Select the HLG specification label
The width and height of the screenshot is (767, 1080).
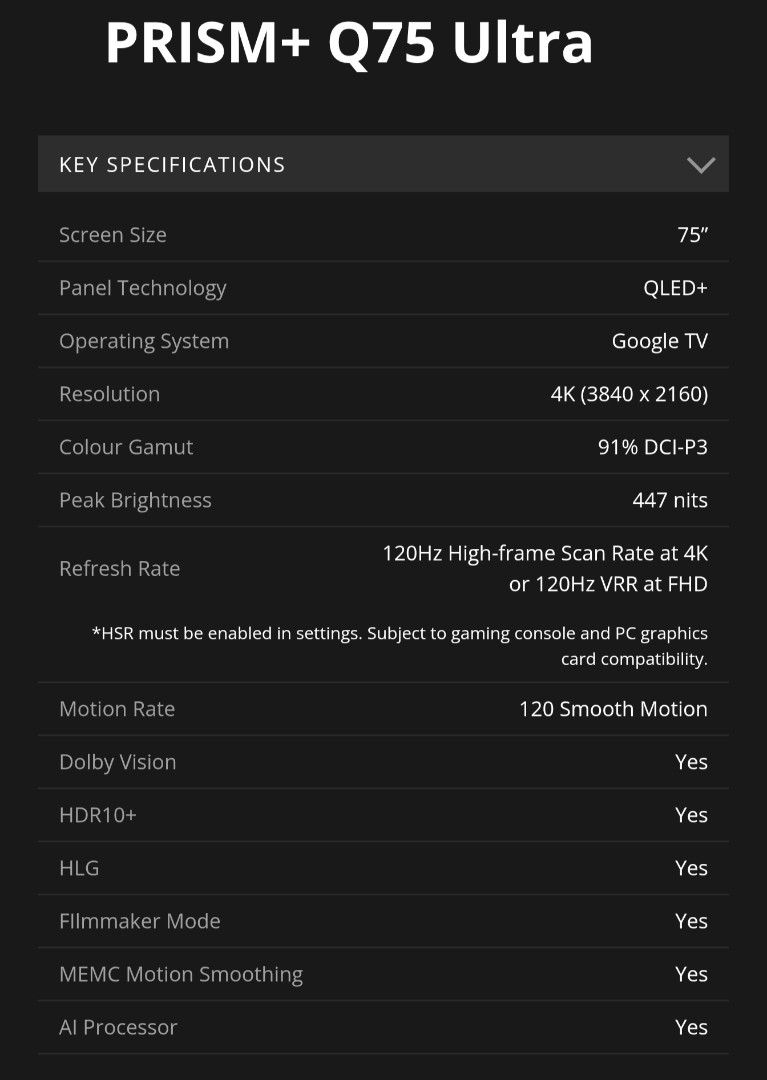pyautogui.click(x=78, y=868)
